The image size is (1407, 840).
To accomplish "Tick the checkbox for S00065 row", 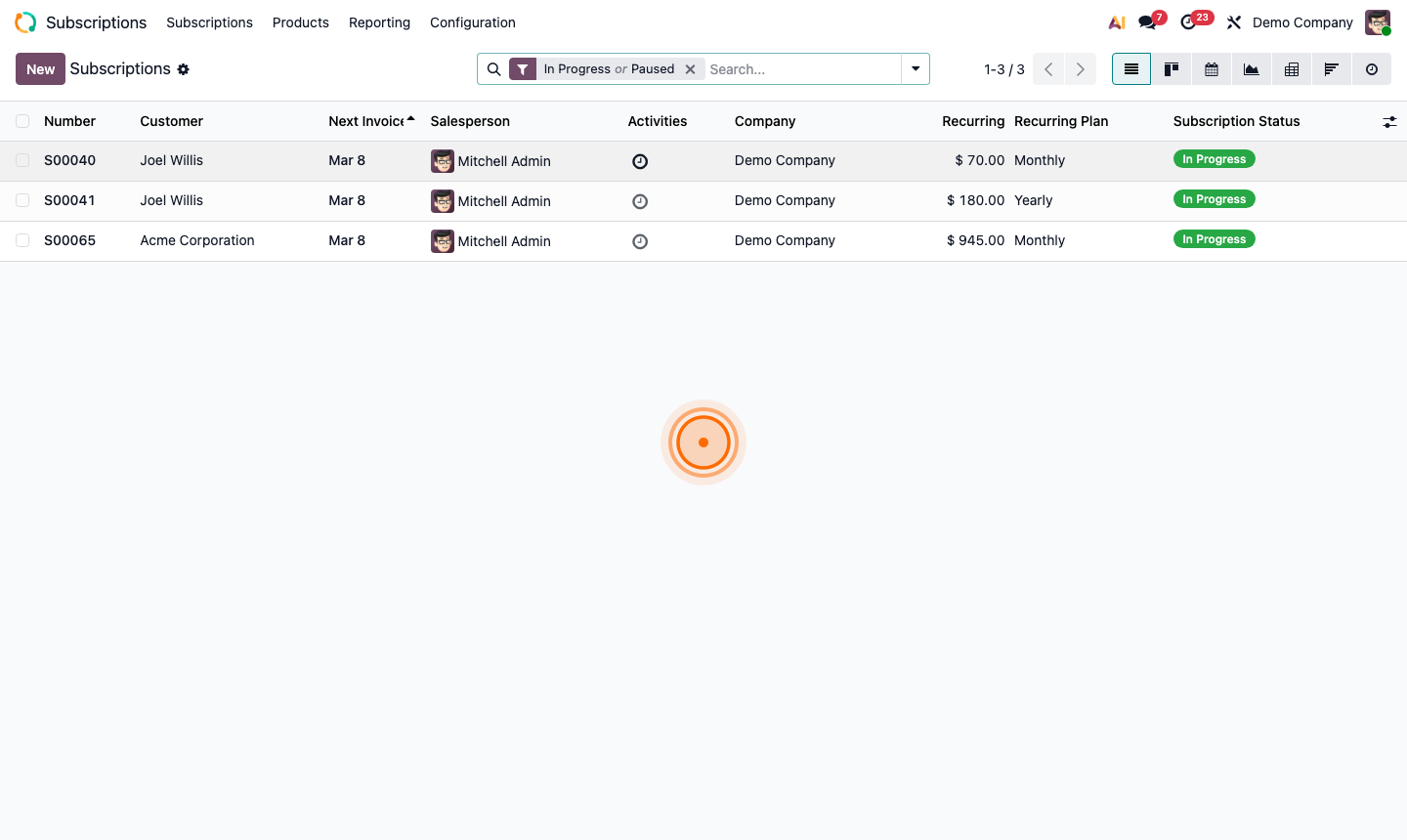I will pos(22,240).
